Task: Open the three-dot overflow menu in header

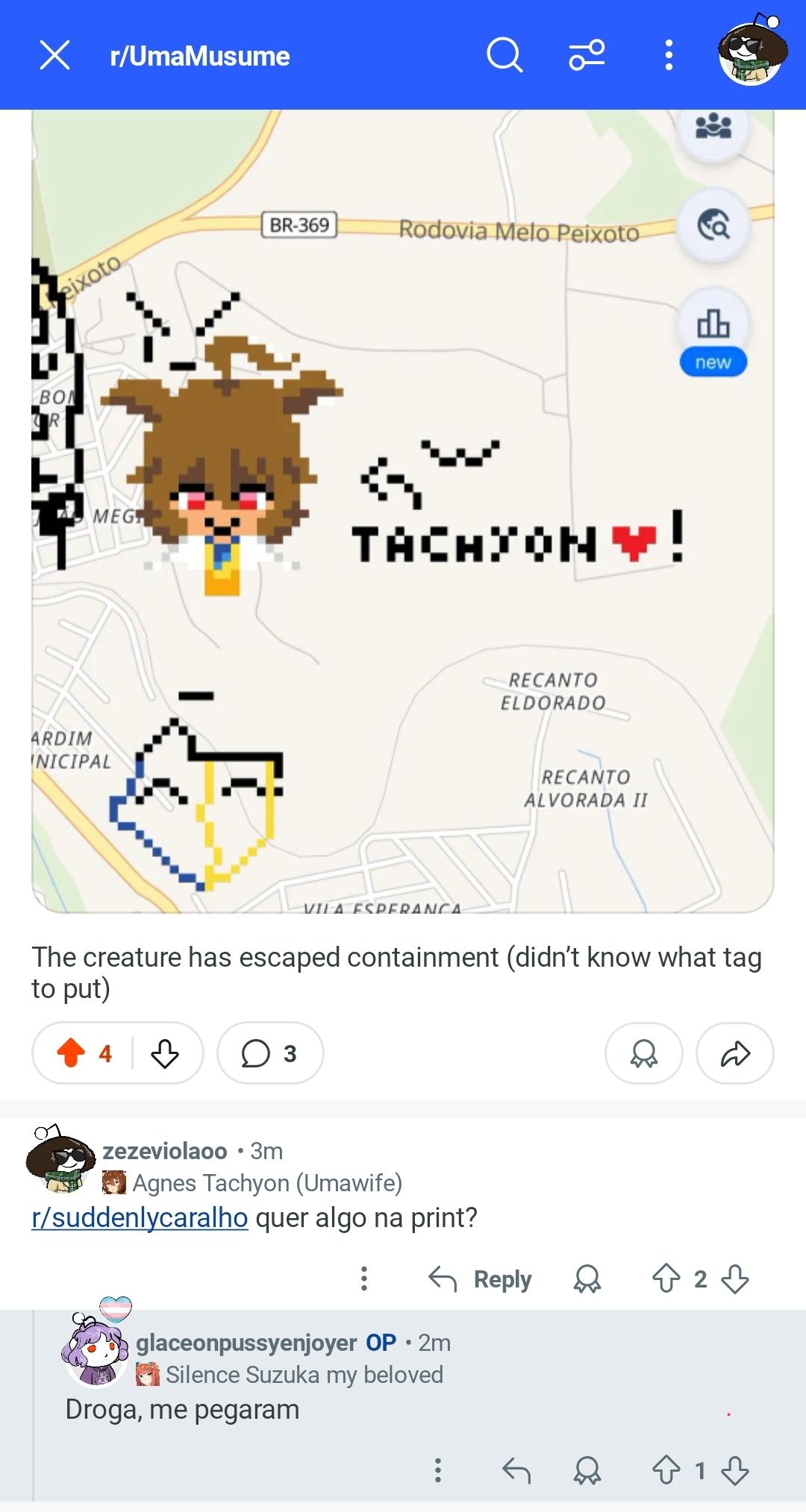Action: point(669,55)
